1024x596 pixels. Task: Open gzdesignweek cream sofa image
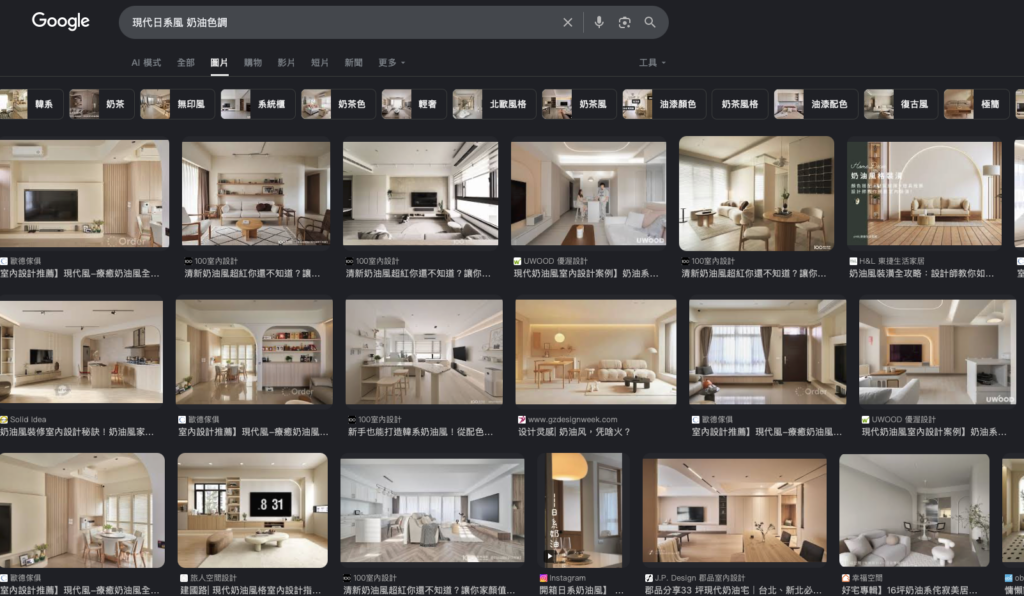(x=596, y=352)
